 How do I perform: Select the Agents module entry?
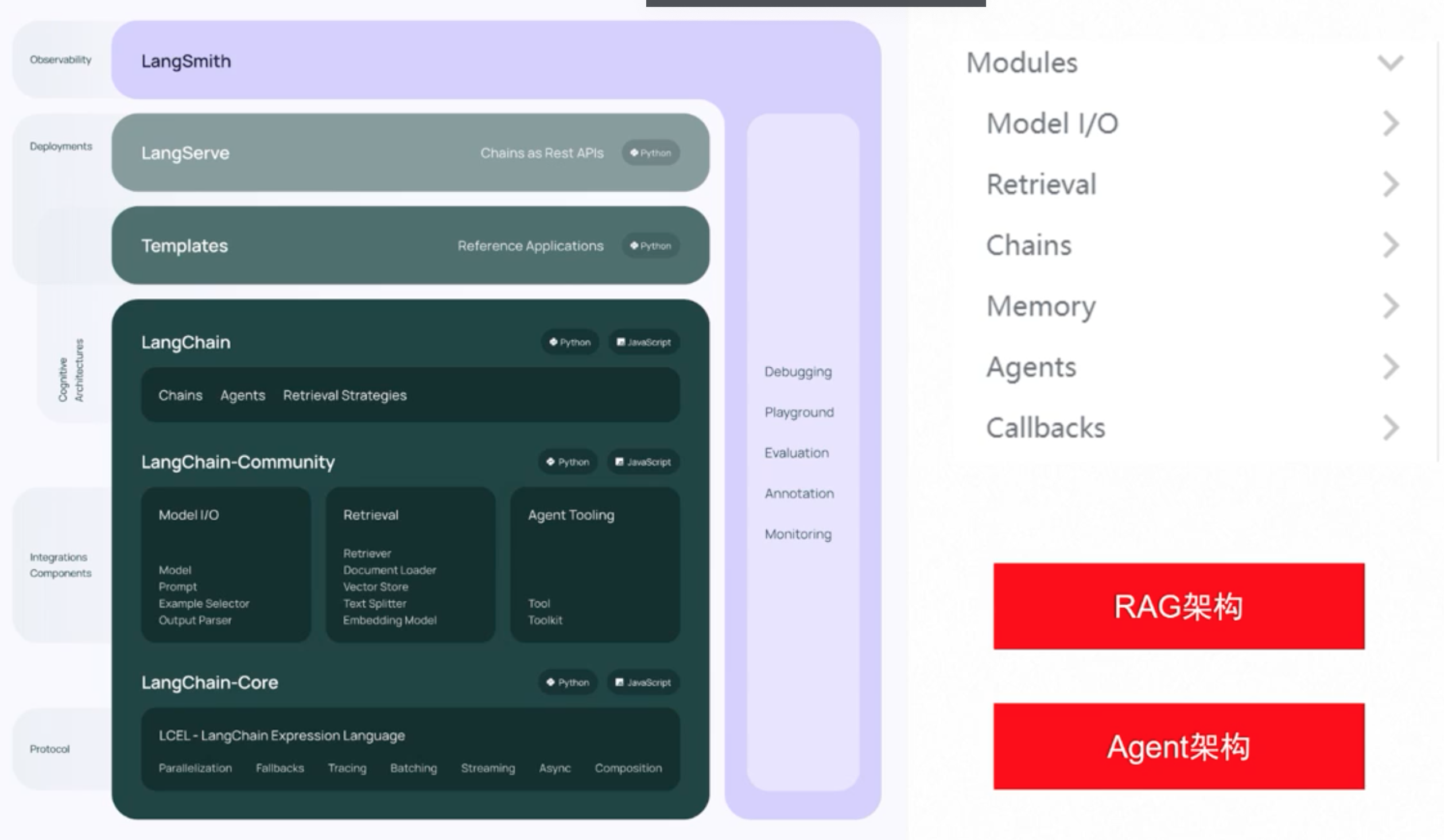point(1031,367)
